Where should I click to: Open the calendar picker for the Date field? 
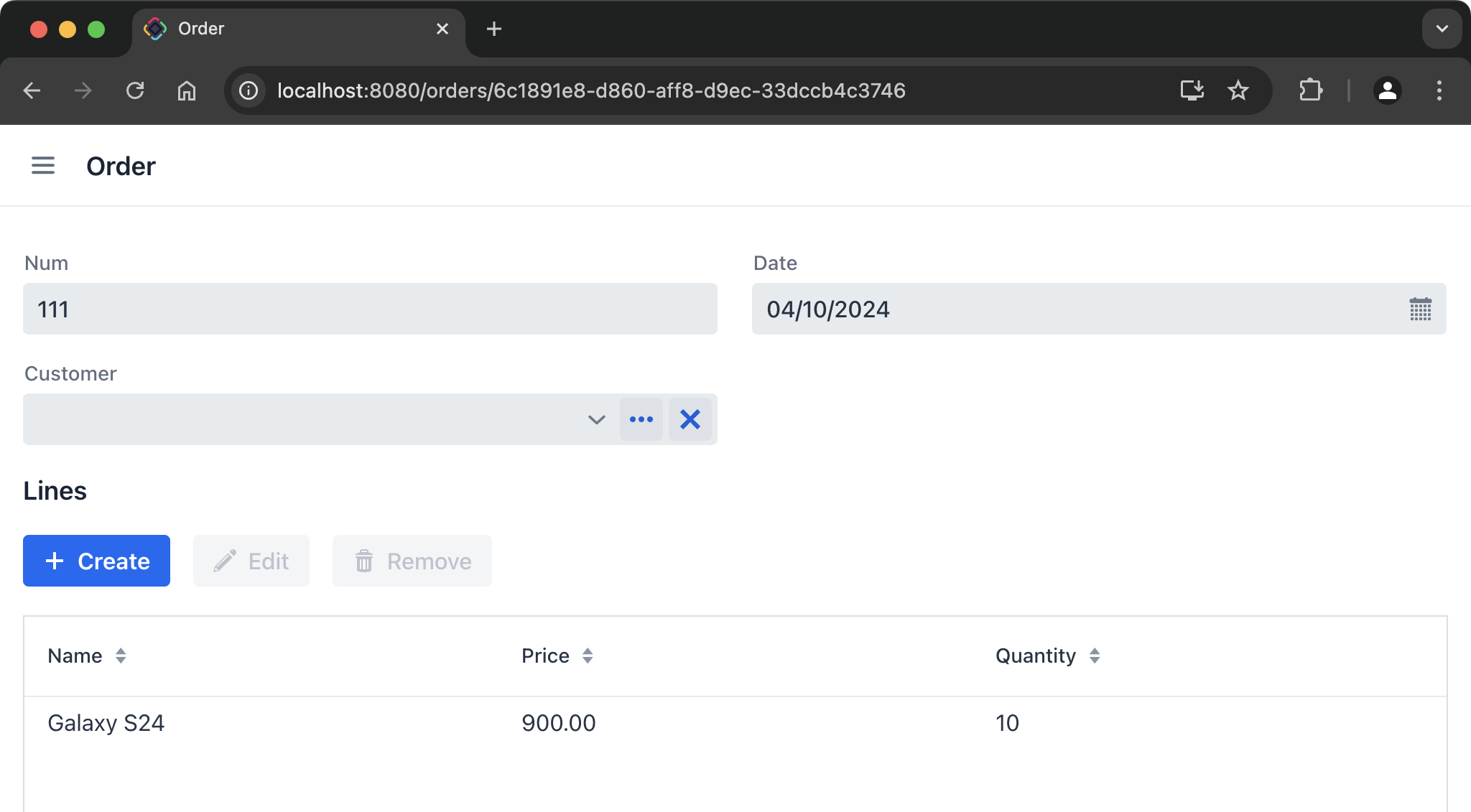pyautogui.click(x=1420, y=309)
